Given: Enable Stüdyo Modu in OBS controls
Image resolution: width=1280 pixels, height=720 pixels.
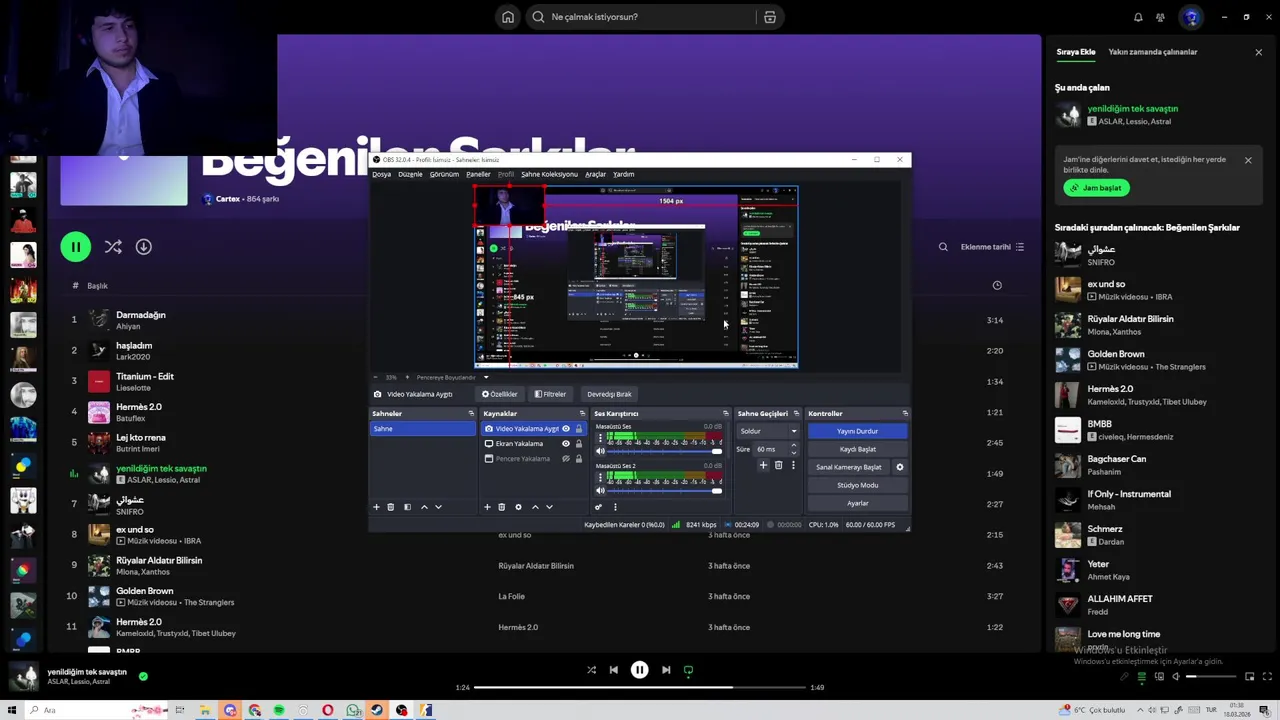Looking at the screenshot, I should [x=857, y=485].
